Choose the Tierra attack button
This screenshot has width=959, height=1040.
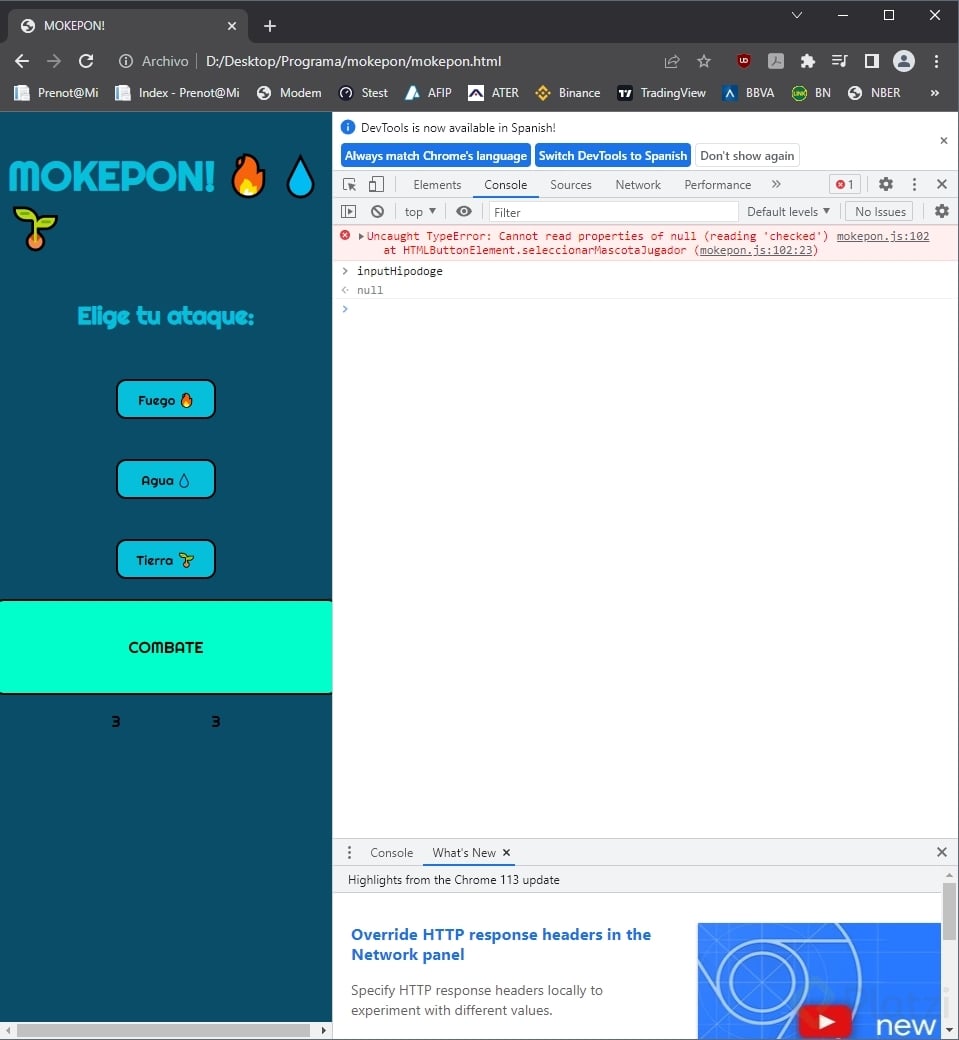click(166, 559)
